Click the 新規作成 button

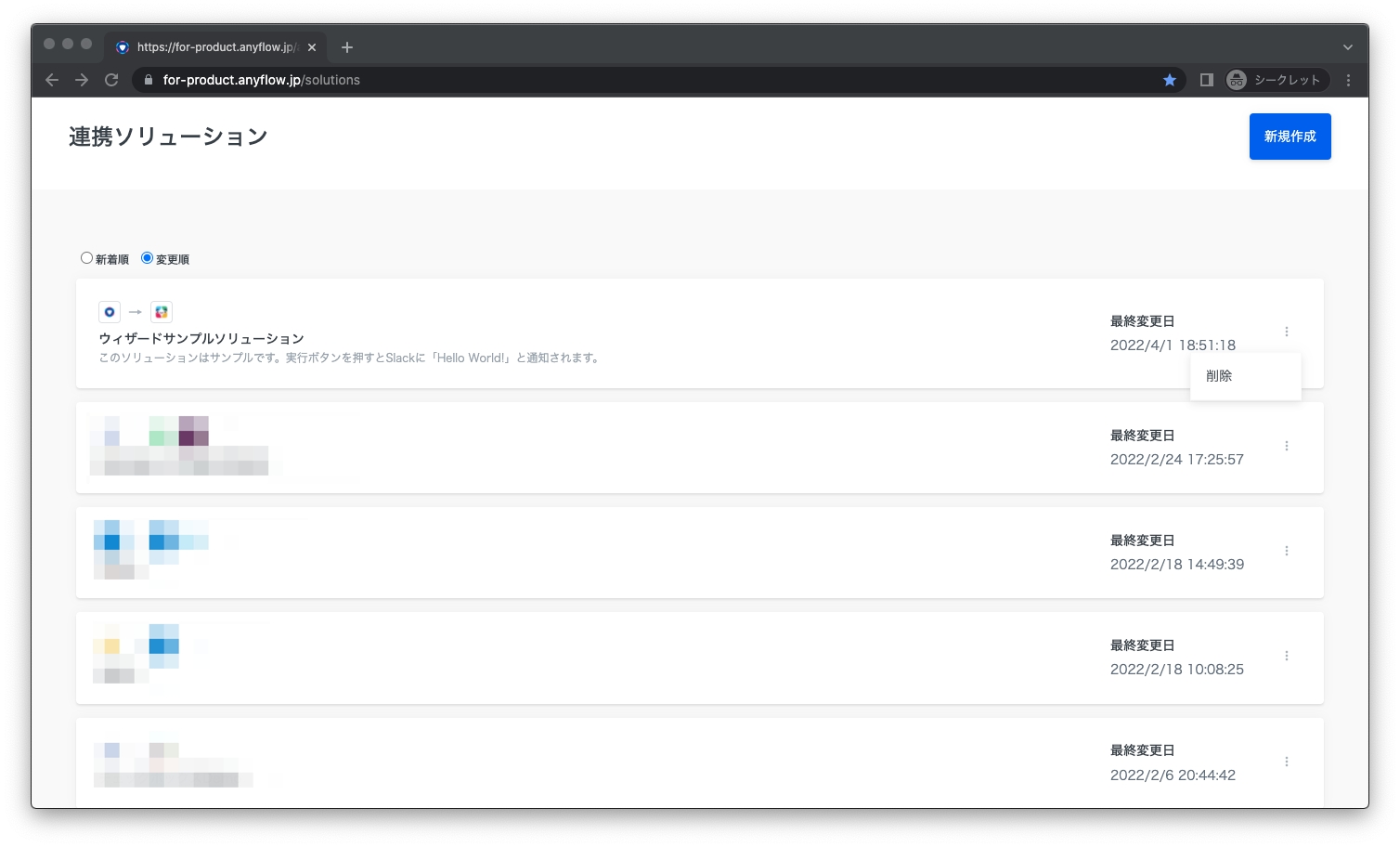1290,137
